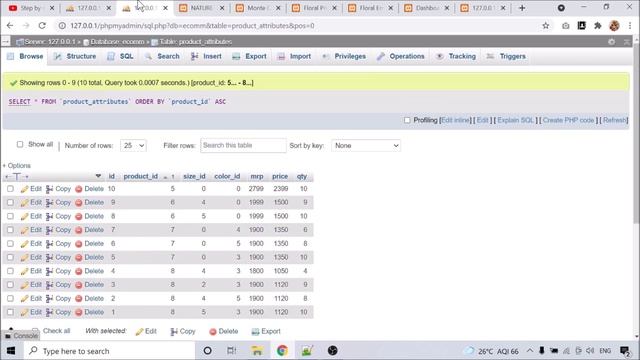Click the copy icon for row id 6
This screenshot has height=360, width=640.
(49, 244)
